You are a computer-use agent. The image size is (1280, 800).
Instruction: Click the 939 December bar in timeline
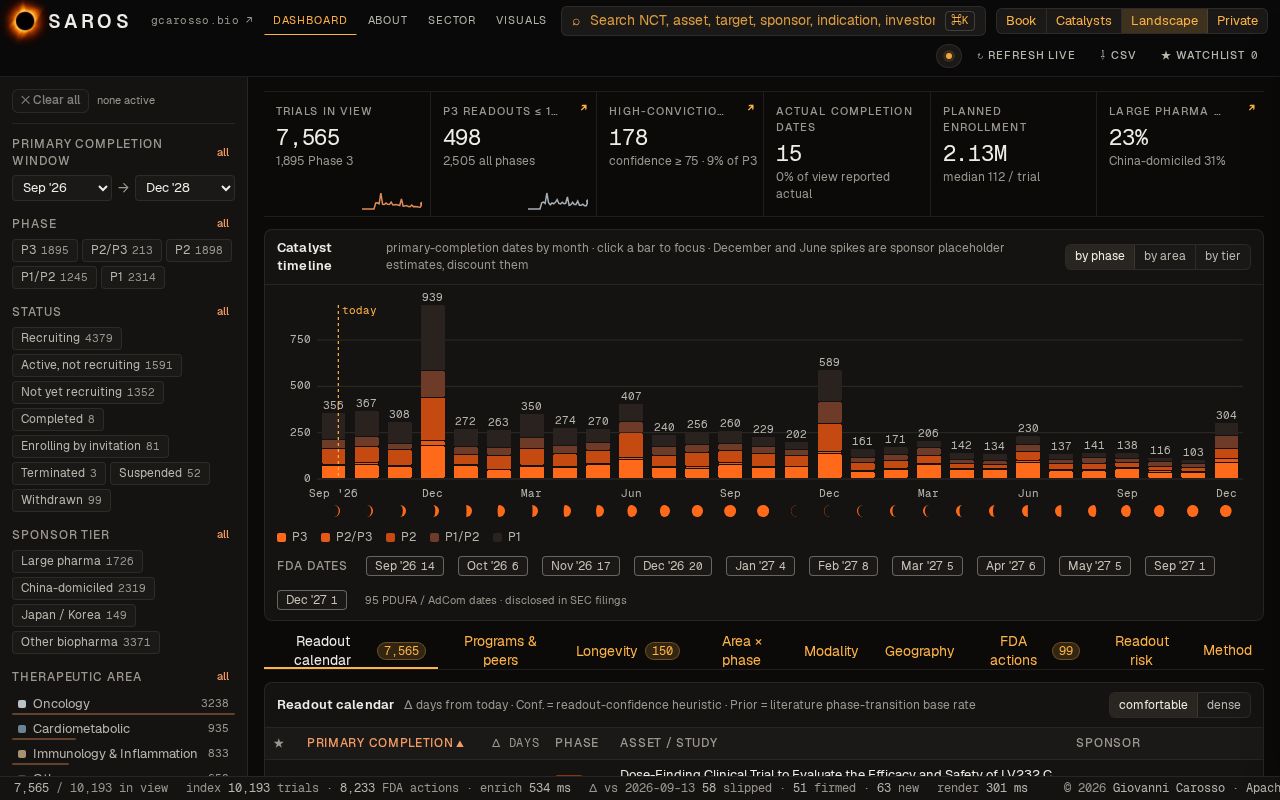coord(433,392)
